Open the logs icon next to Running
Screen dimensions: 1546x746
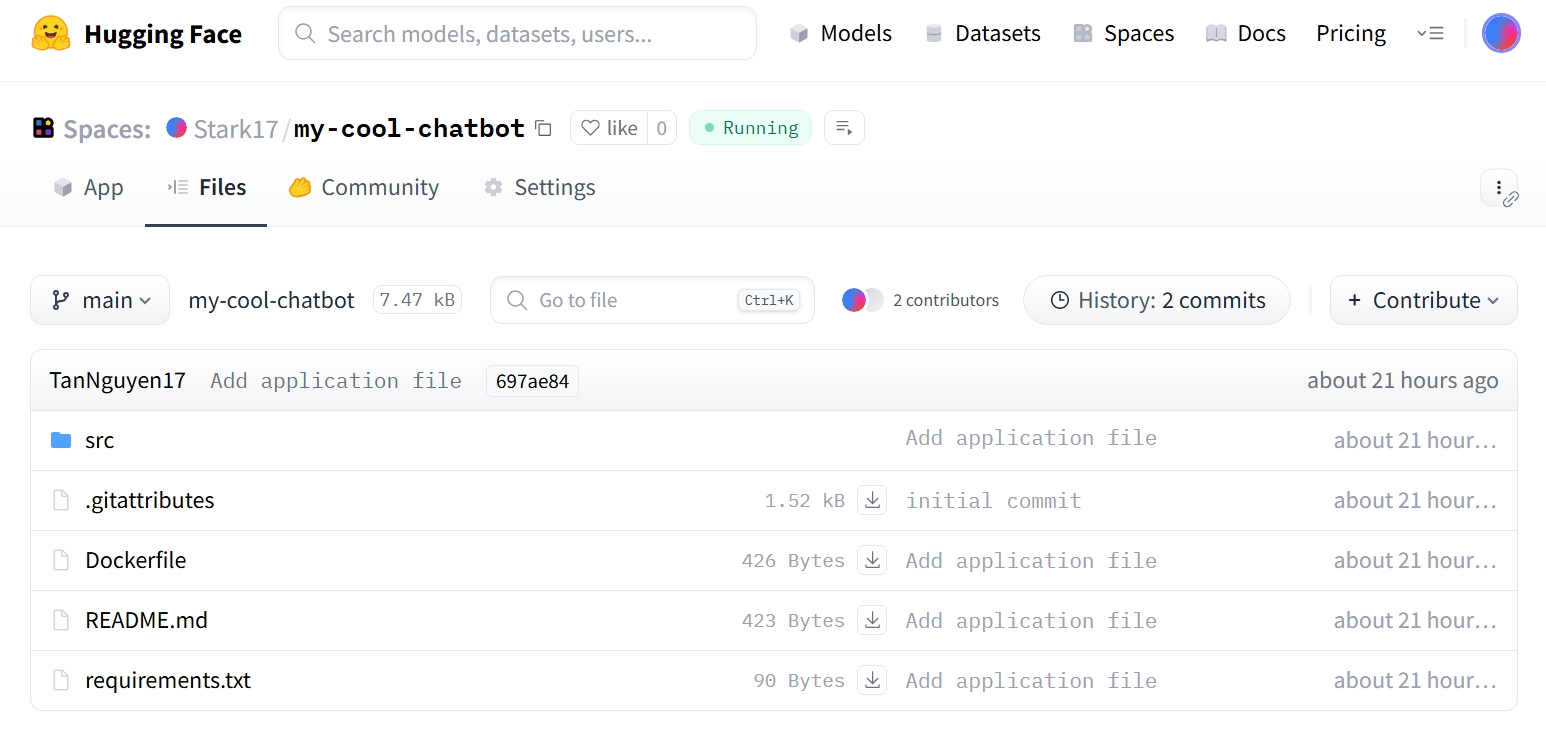click(x=844, y=128)
